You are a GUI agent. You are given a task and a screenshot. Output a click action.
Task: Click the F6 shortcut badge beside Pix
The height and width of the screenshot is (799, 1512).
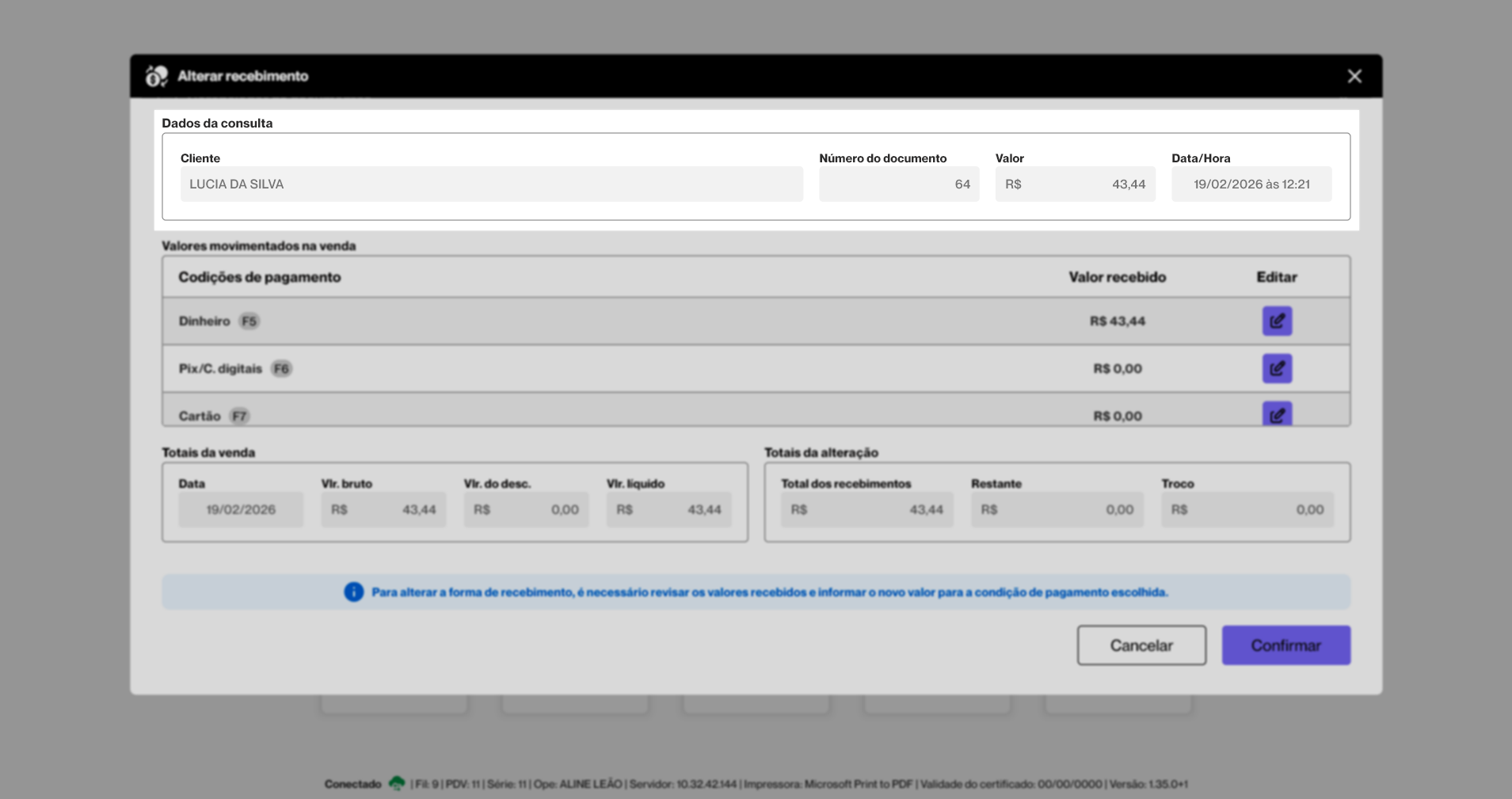point(281,368)
